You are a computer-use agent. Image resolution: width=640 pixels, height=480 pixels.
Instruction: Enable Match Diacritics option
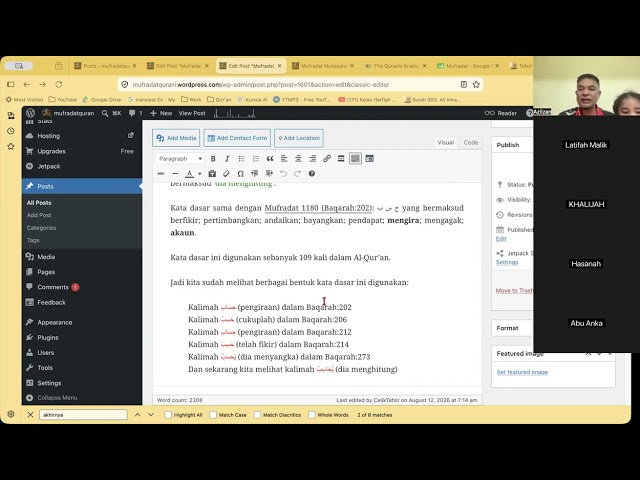point(257,415)
